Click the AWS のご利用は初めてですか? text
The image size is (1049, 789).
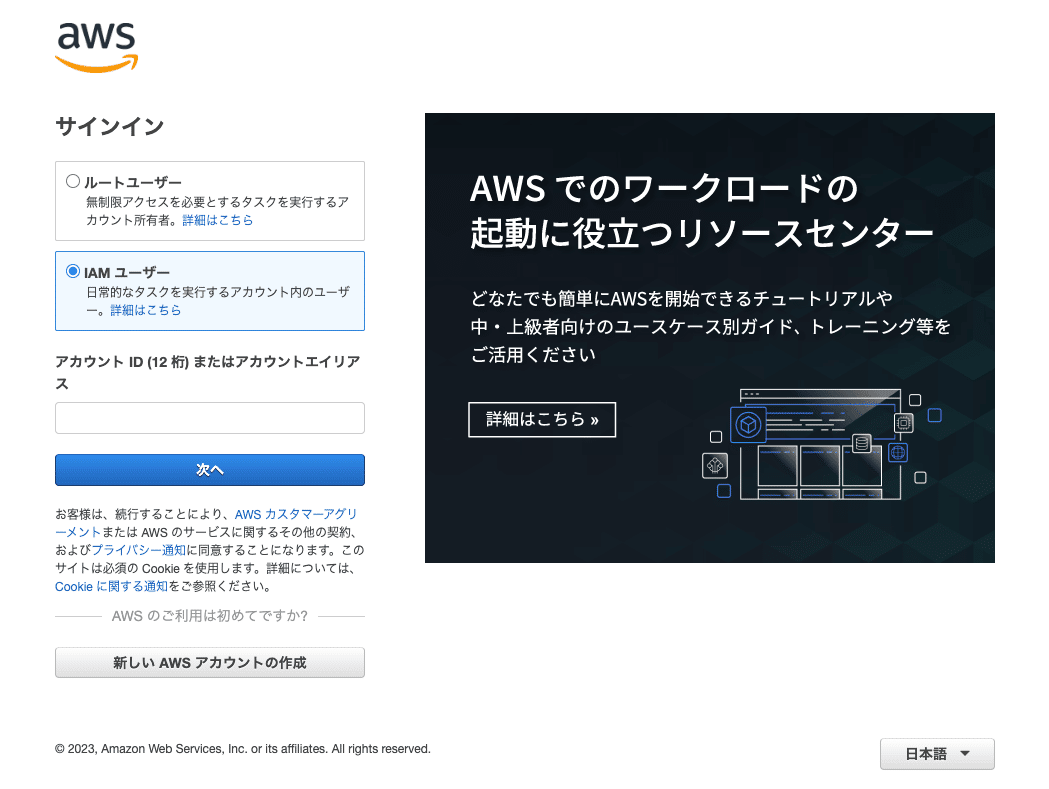[209, 616]
